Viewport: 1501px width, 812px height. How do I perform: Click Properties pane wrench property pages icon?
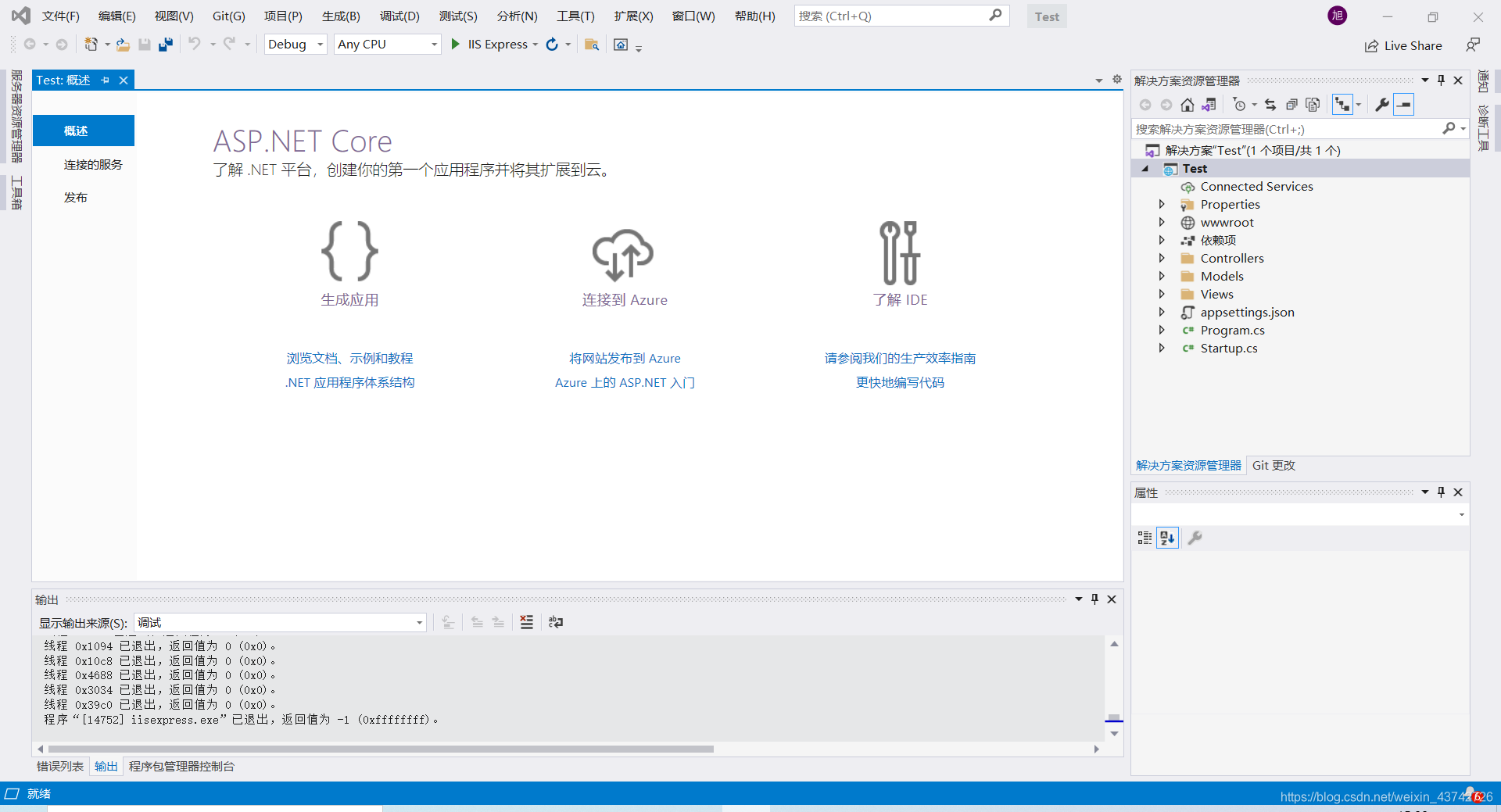pyautogui.click(x=1195, y=538)
